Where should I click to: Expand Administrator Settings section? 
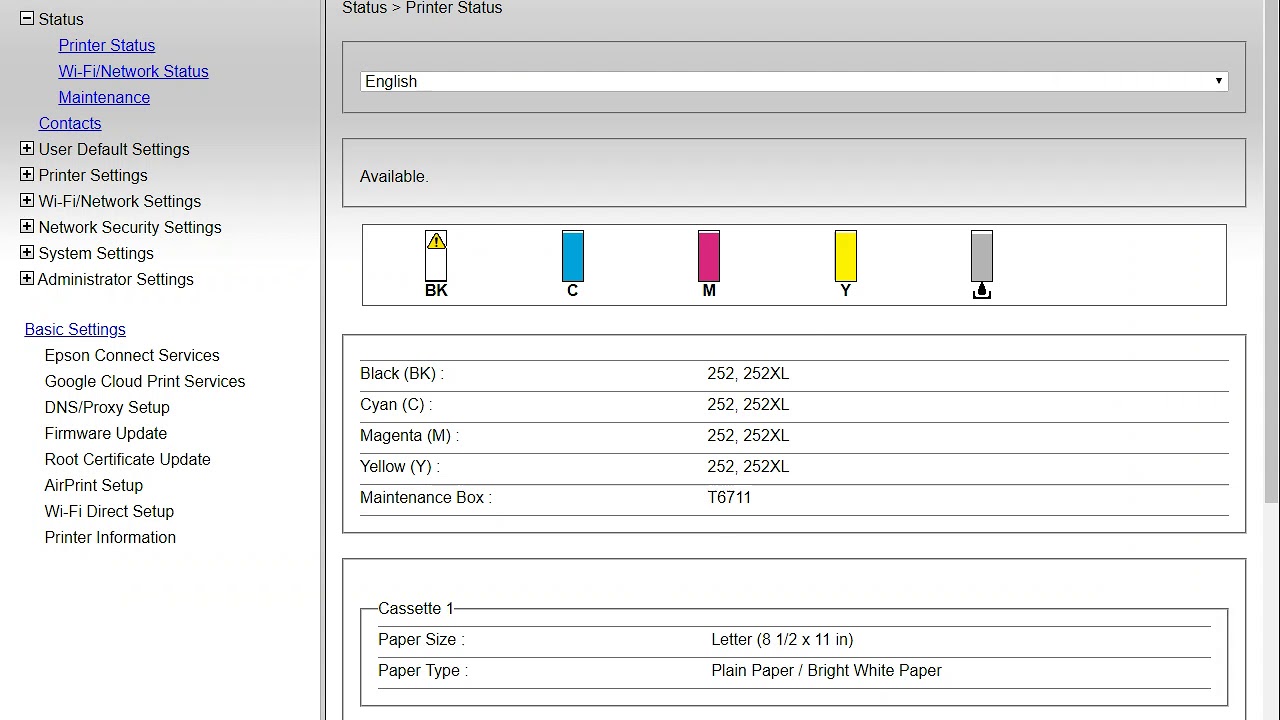[27, 279]
